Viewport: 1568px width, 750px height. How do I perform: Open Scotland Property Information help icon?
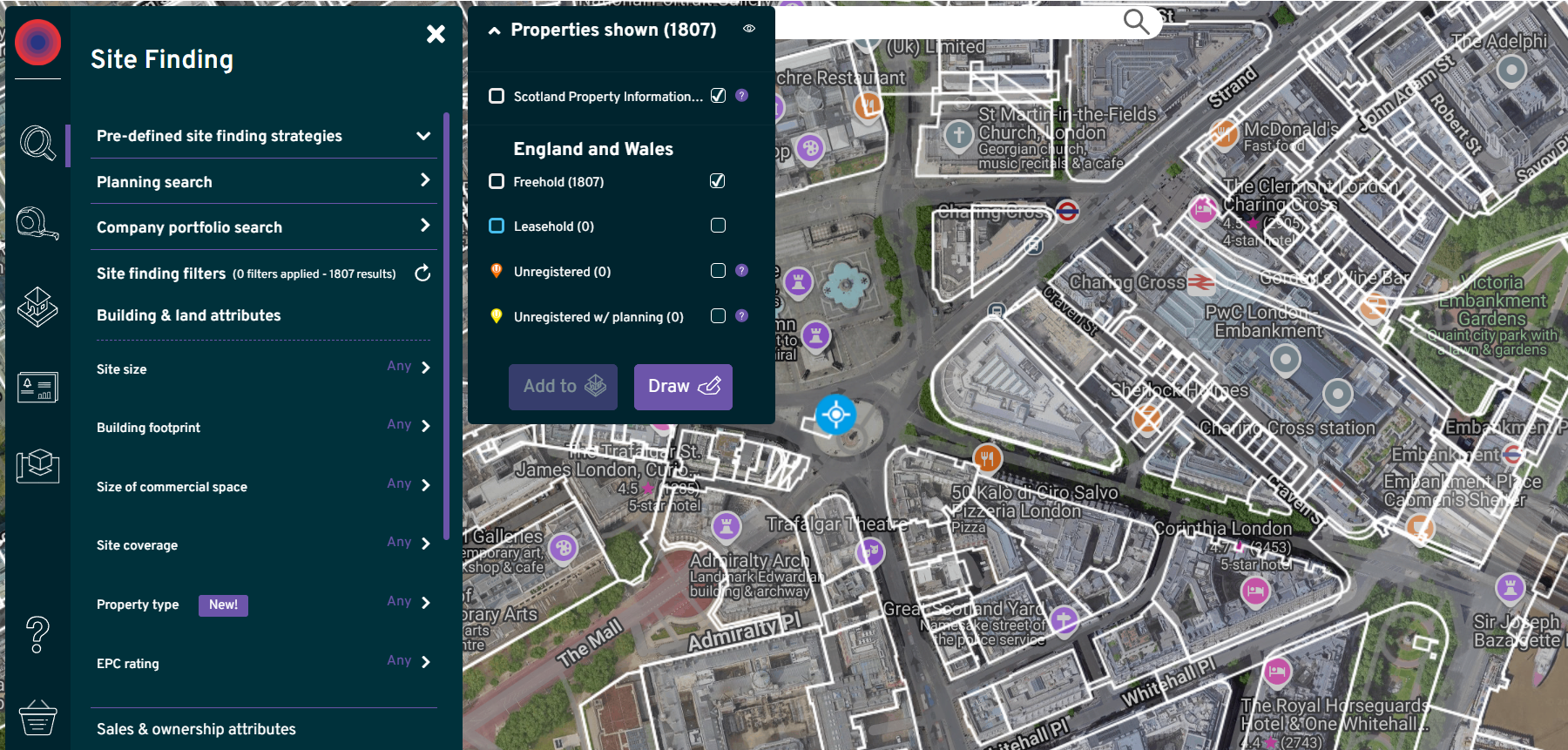coord(741,96)
